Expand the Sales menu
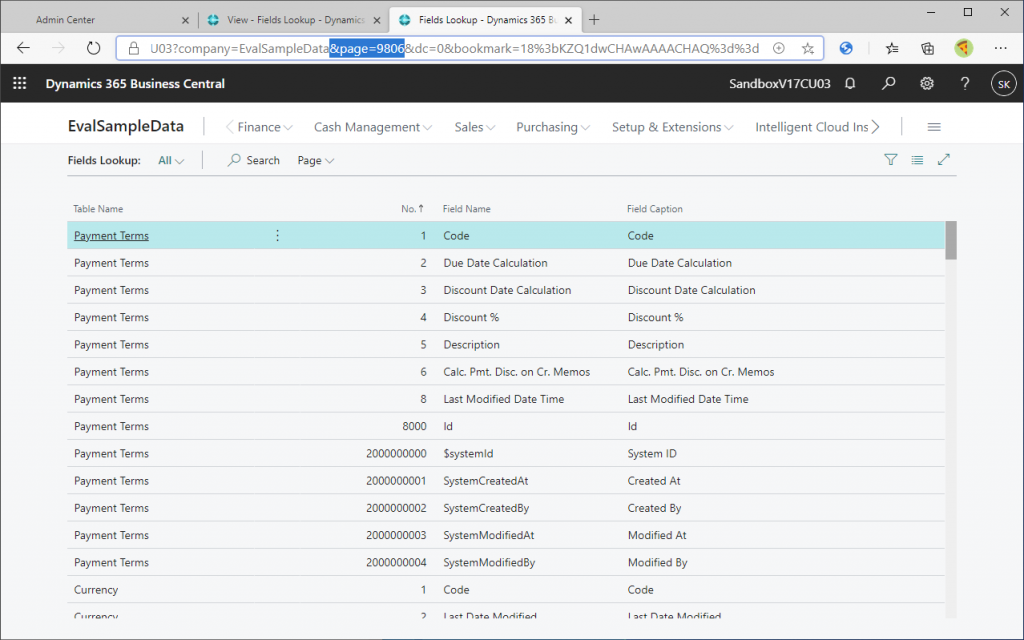Viewport: 1024px width, 640px height. (x=475, y=127)
